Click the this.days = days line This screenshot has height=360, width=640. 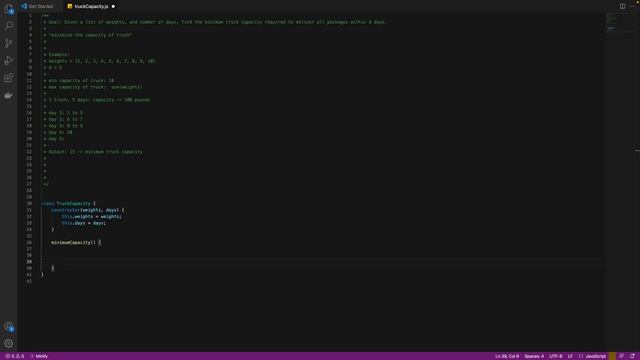tap(84, 223)
